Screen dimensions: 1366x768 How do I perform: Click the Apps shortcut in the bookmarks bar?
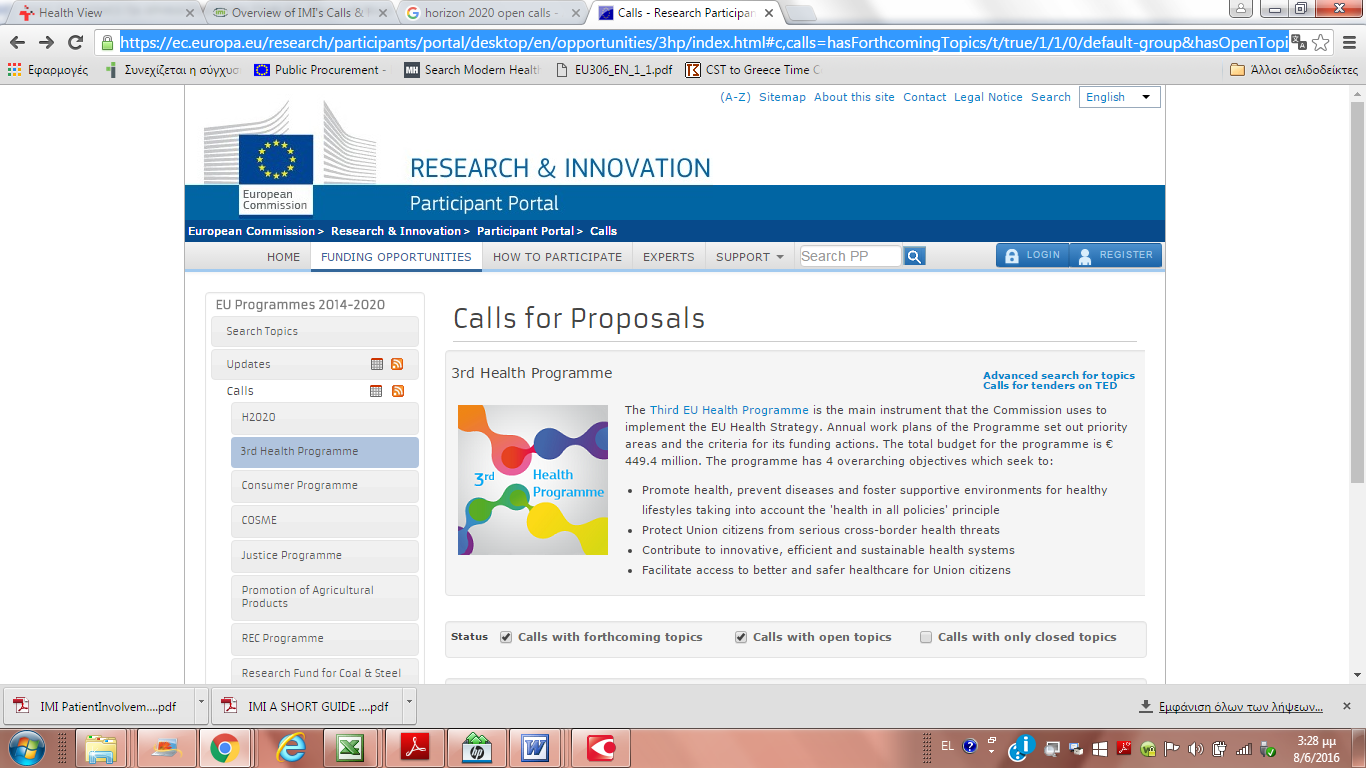(48, 70)
